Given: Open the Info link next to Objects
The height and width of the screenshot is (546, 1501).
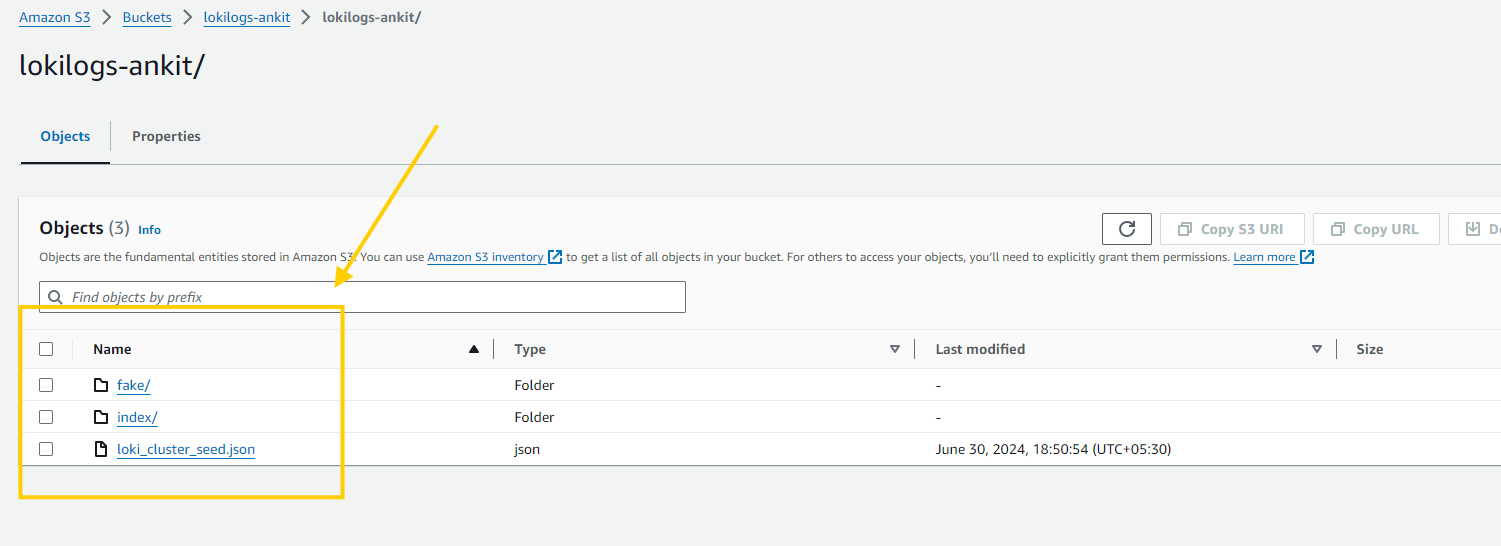Looking at the screenshot, I should pyautogui.click(x=149, y=229).
